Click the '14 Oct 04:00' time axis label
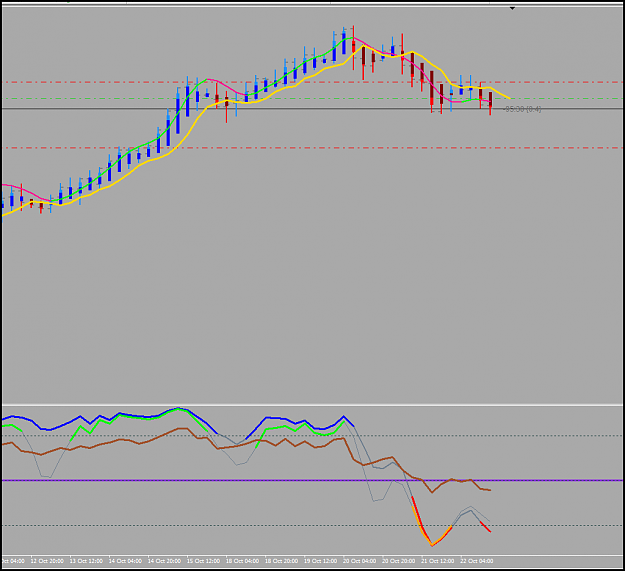This screenshot has width=625, height=571. [125, 561]
